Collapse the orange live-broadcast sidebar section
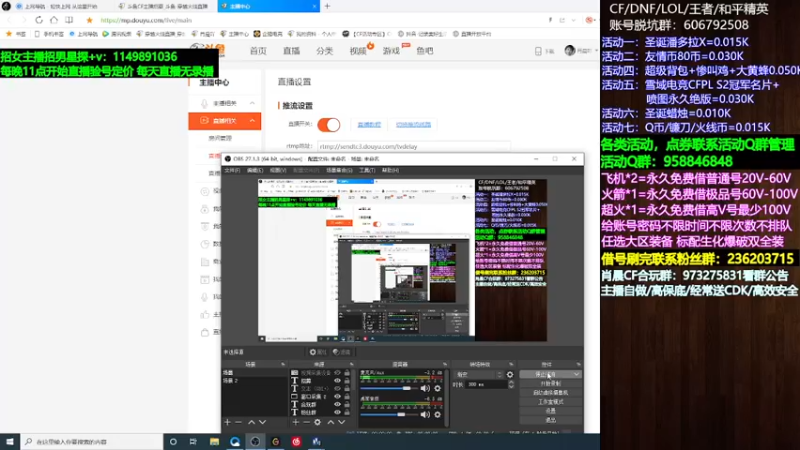800x450 pixels. [x=252, y=121]
